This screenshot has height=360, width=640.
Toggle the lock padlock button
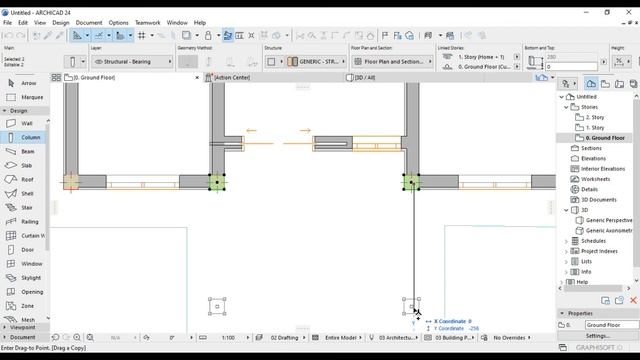(x=208, y=36)
